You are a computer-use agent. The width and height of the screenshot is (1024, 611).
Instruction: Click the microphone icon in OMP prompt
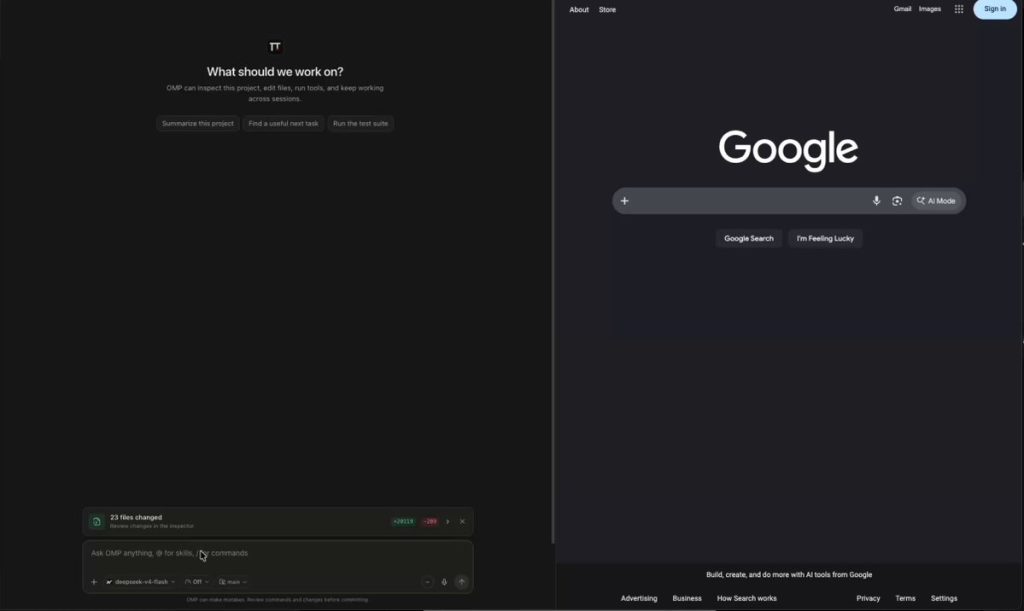444,582
